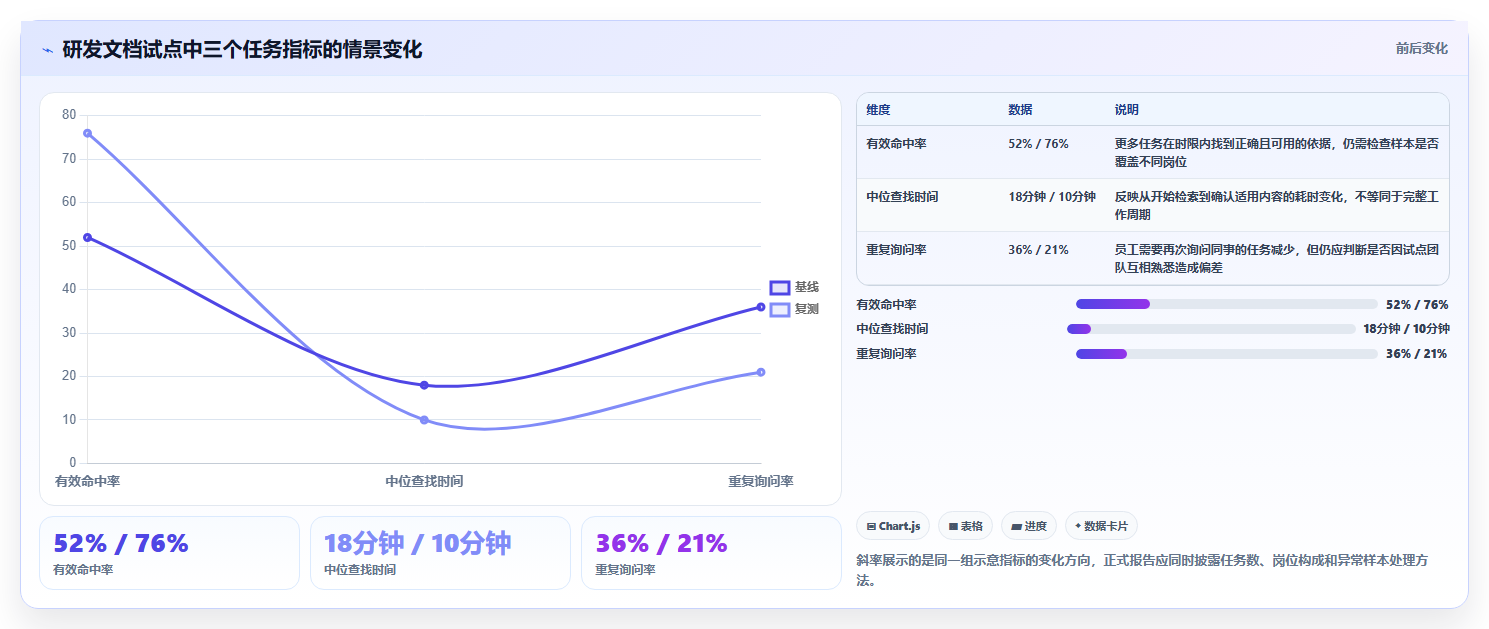The height and width of the screenshot is (629, 1489).
Task: Click the Chart.js tag
Action: coord(893,526)
